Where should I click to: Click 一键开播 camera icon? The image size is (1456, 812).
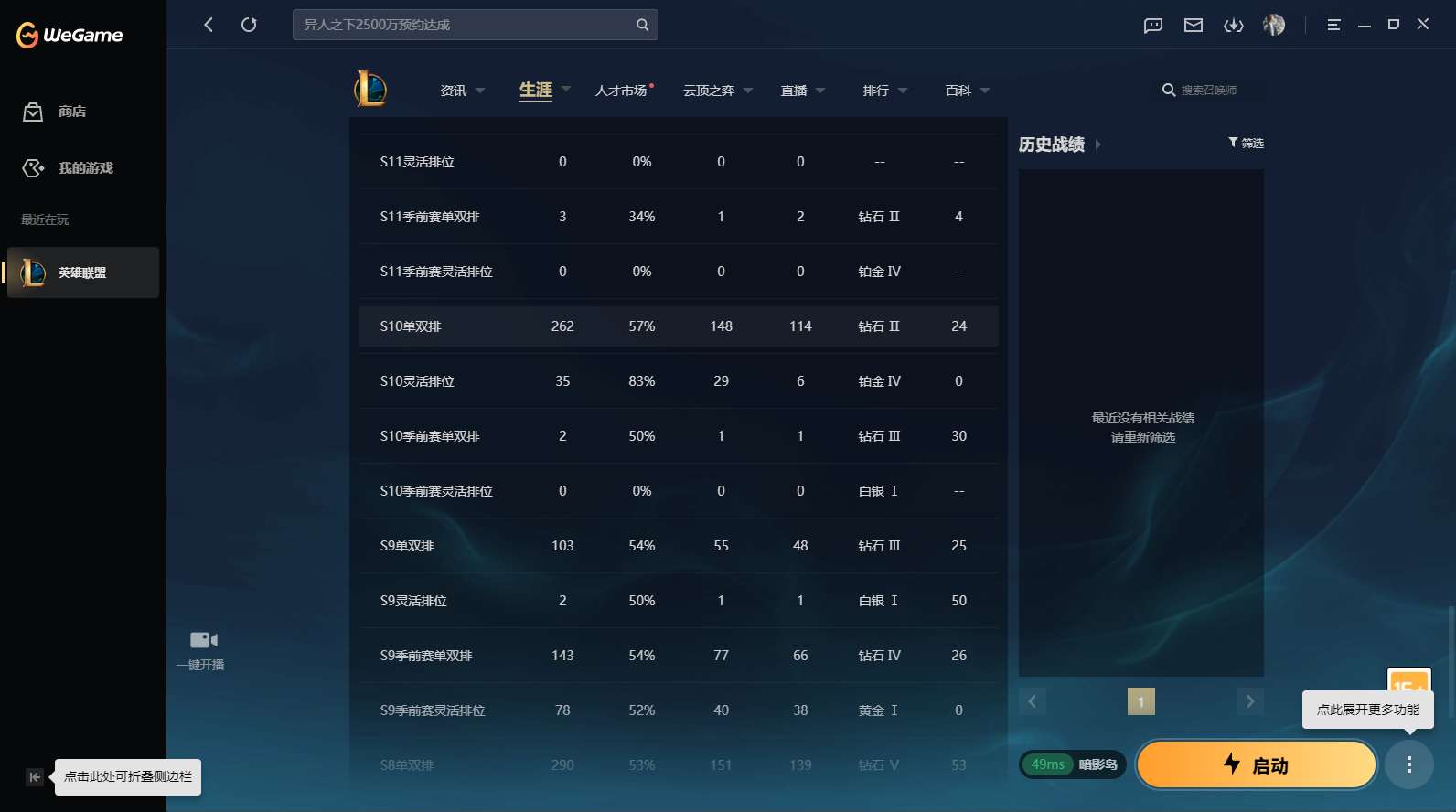tap(203, 640)
